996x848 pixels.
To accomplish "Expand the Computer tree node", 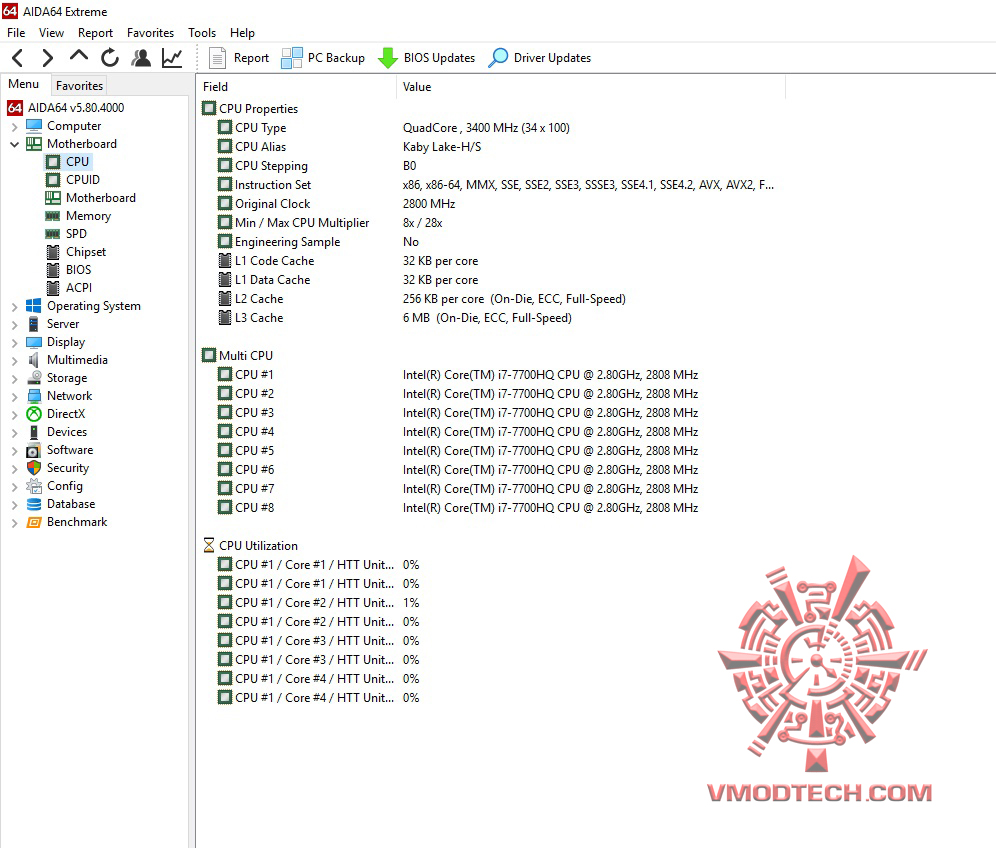I will coord(14,126).
